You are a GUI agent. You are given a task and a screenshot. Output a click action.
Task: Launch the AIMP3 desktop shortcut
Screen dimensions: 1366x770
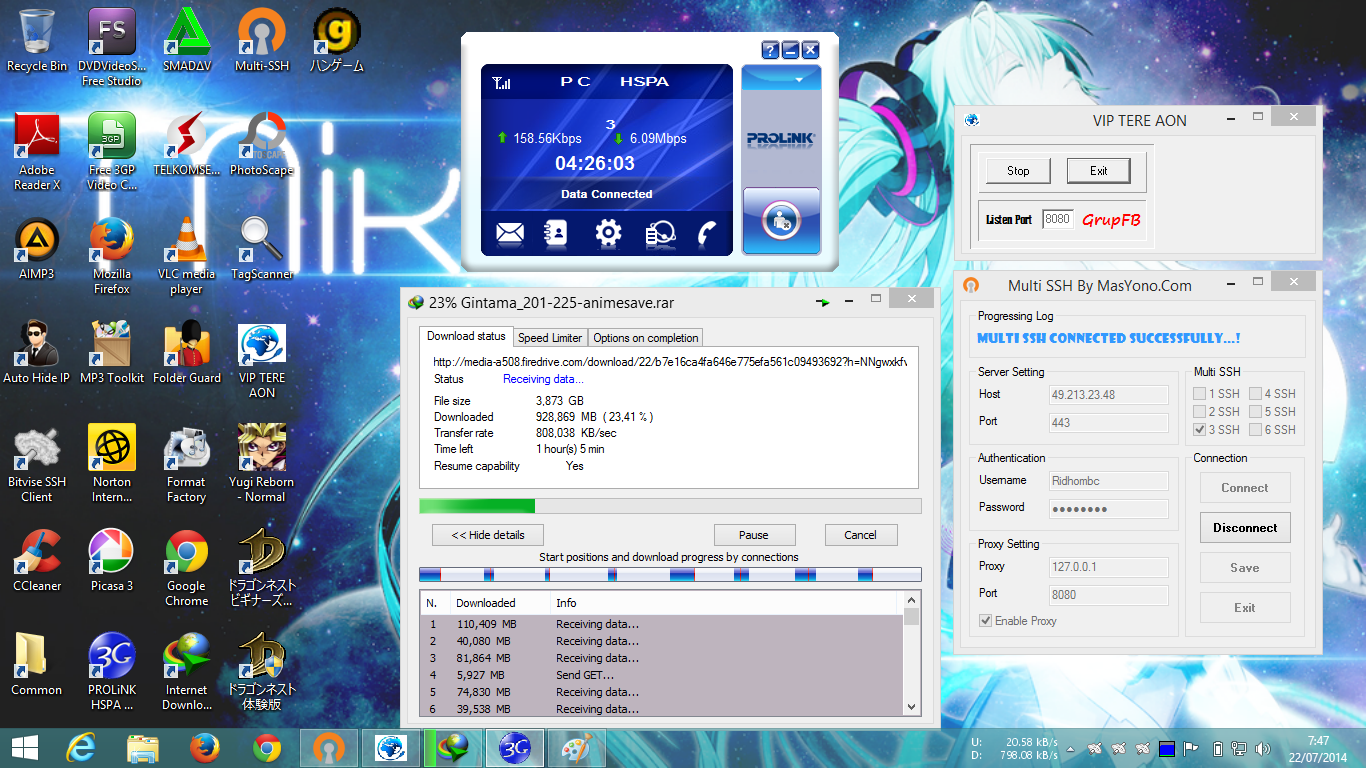pyautogui.click(x=37, y=247)
